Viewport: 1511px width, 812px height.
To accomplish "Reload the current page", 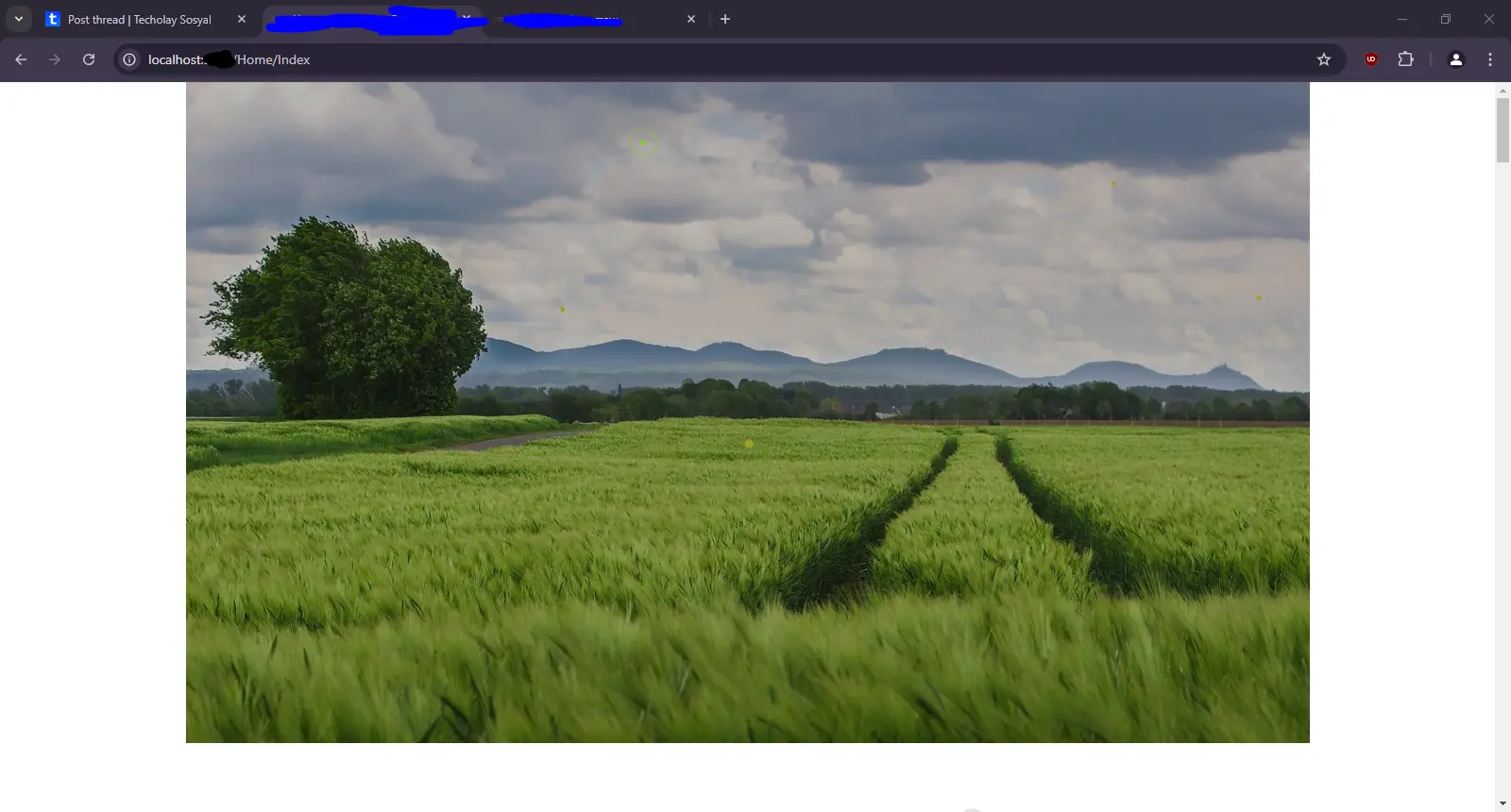I will (89, 59).
